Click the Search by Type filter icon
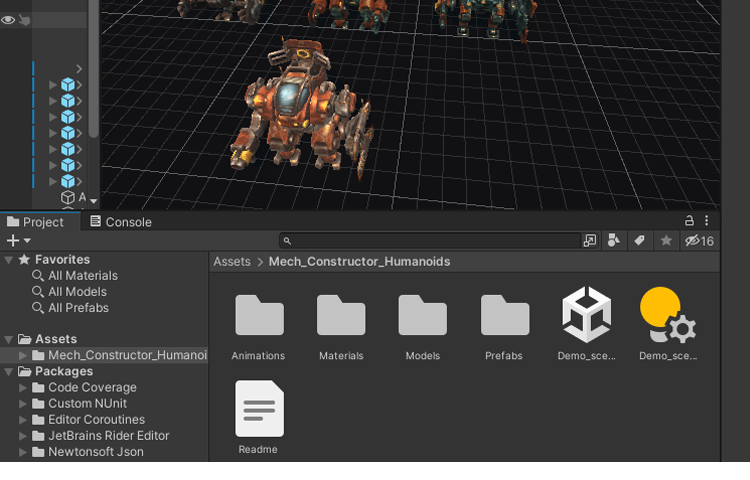 coord(614,241)
